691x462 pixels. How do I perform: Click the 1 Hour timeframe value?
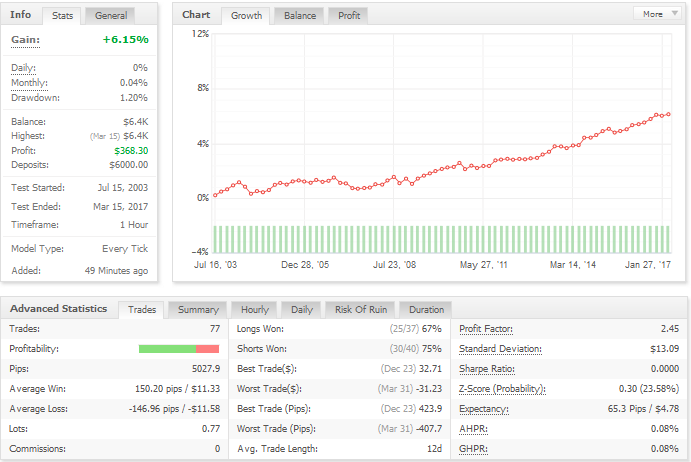(x=134, y=225)
